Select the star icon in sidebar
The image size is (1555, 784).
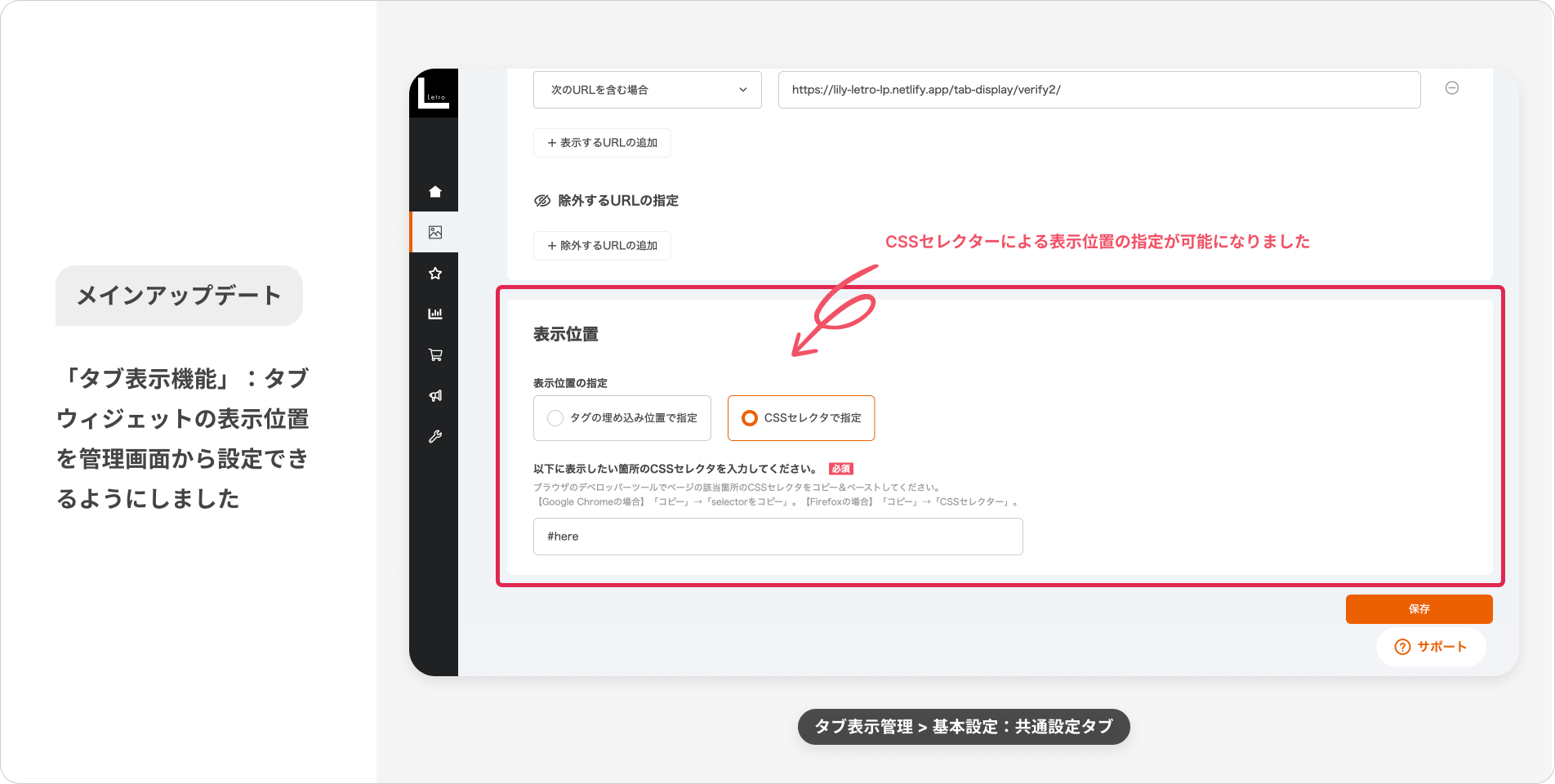pyautogui.click(x=435, y=274)
